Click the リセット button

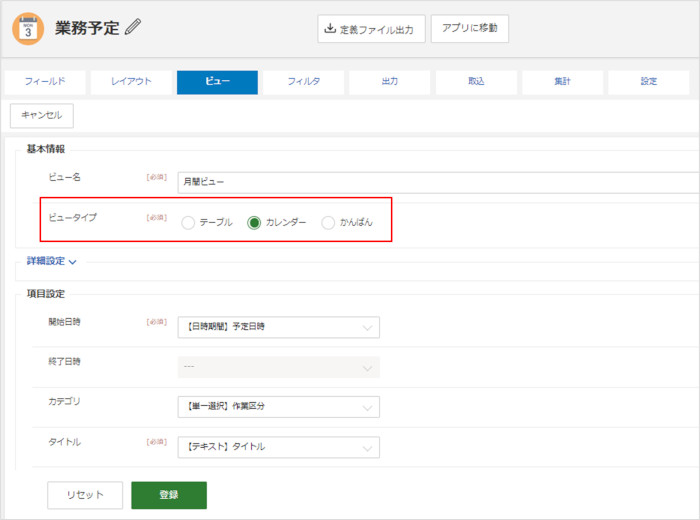tap(85, 495)
